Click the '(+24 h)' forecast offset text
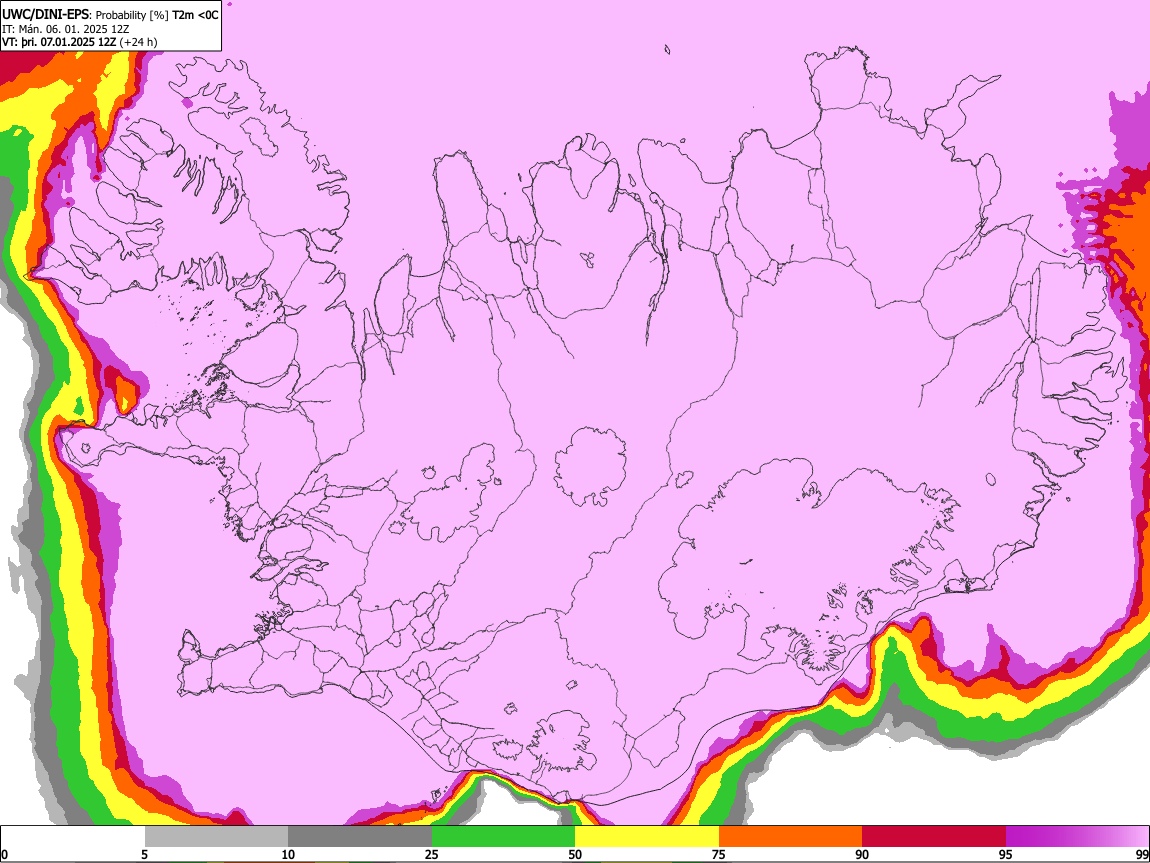This screenshot has height=863, width=1150. click(x=138, y=42)
